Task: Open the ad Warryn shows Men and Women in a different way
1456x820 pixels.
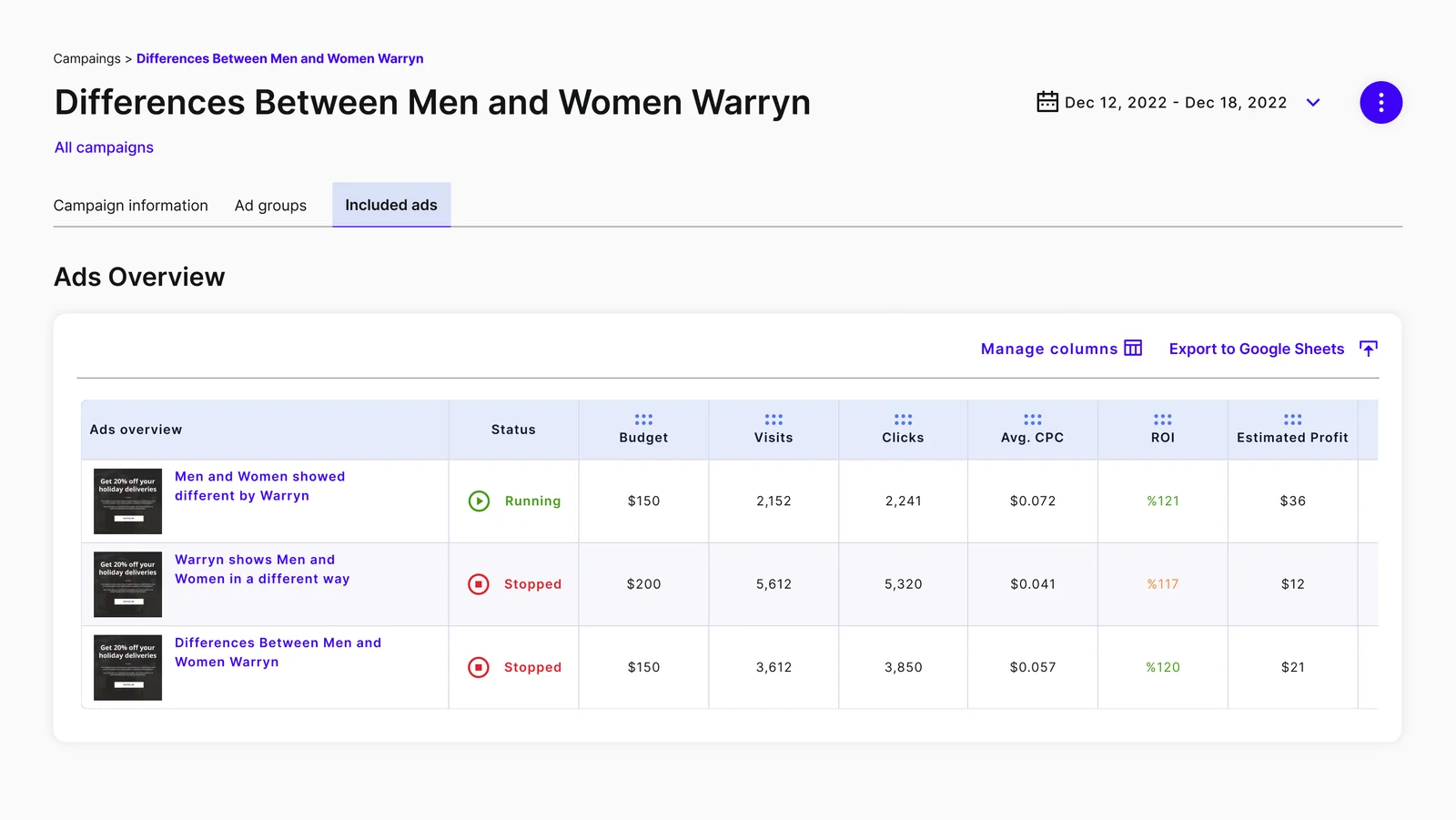Action: pos(262,569)
